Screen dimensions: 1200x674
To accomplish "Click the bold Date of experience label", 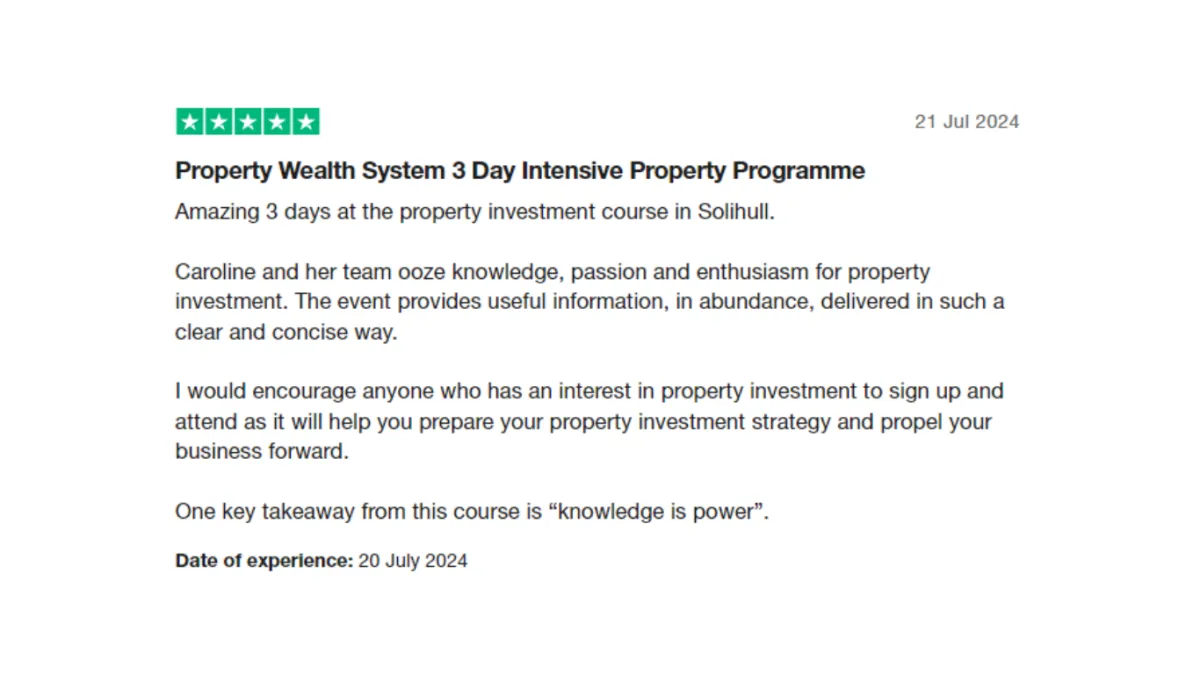I will point(264,561).
